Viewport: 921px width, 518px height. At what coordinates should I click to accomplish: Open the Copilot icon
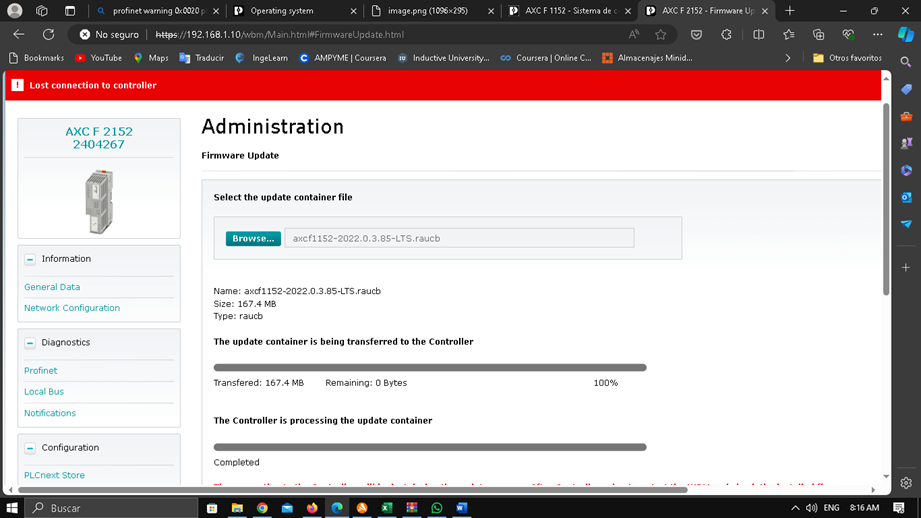point(906,35)
